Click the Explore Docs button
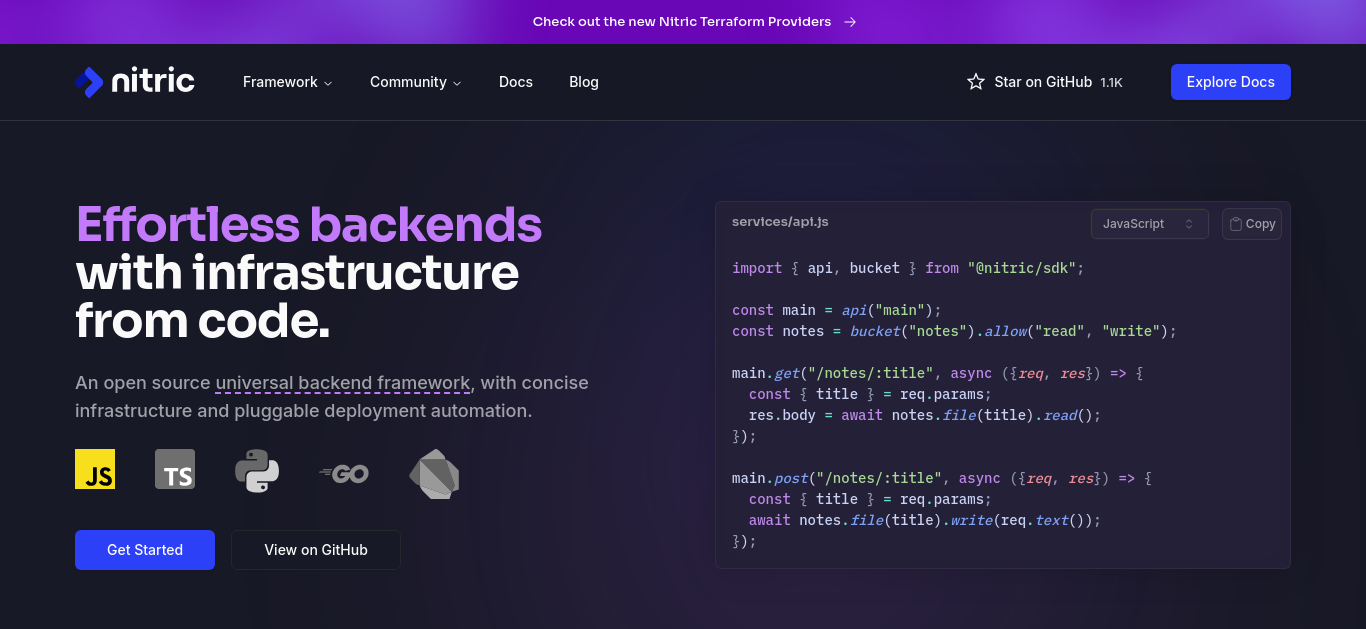Screen dimensions: 1366x629 pos(1231,82)
